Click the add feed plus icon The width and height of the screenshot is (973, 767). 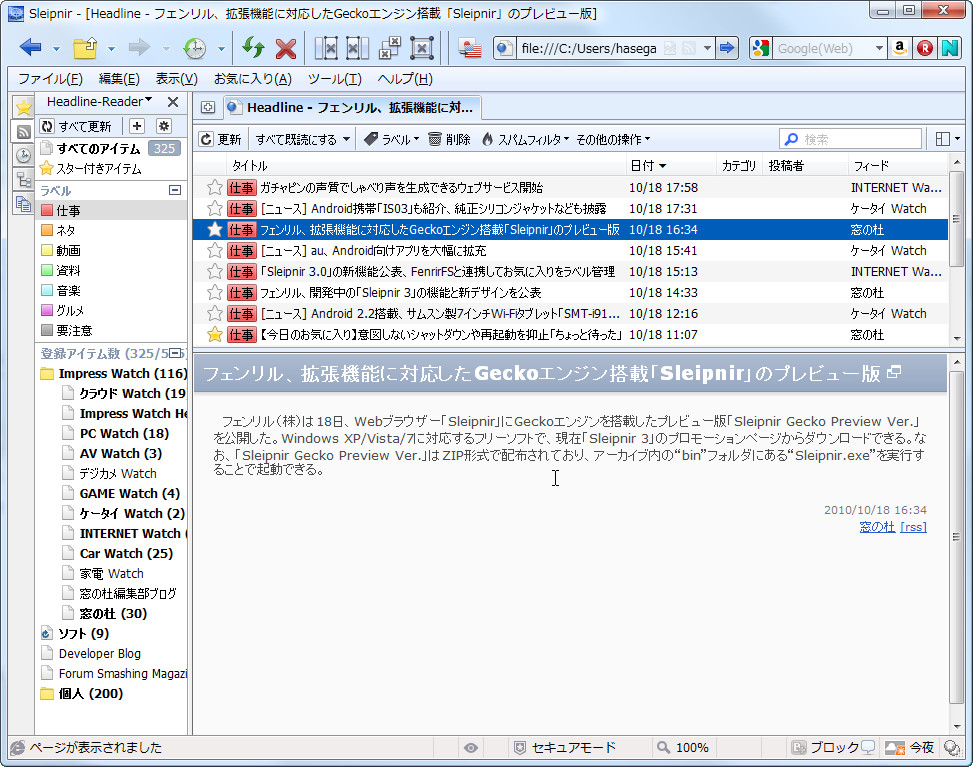point(137,126)
